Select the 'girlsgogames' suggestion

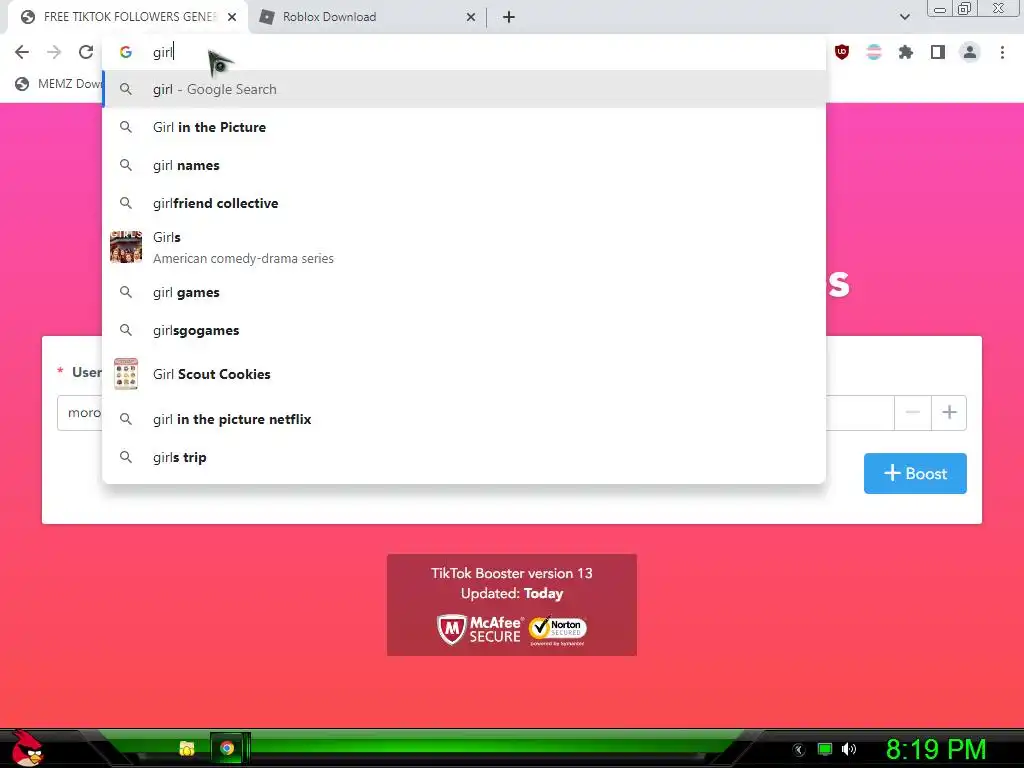coord(464,330)
